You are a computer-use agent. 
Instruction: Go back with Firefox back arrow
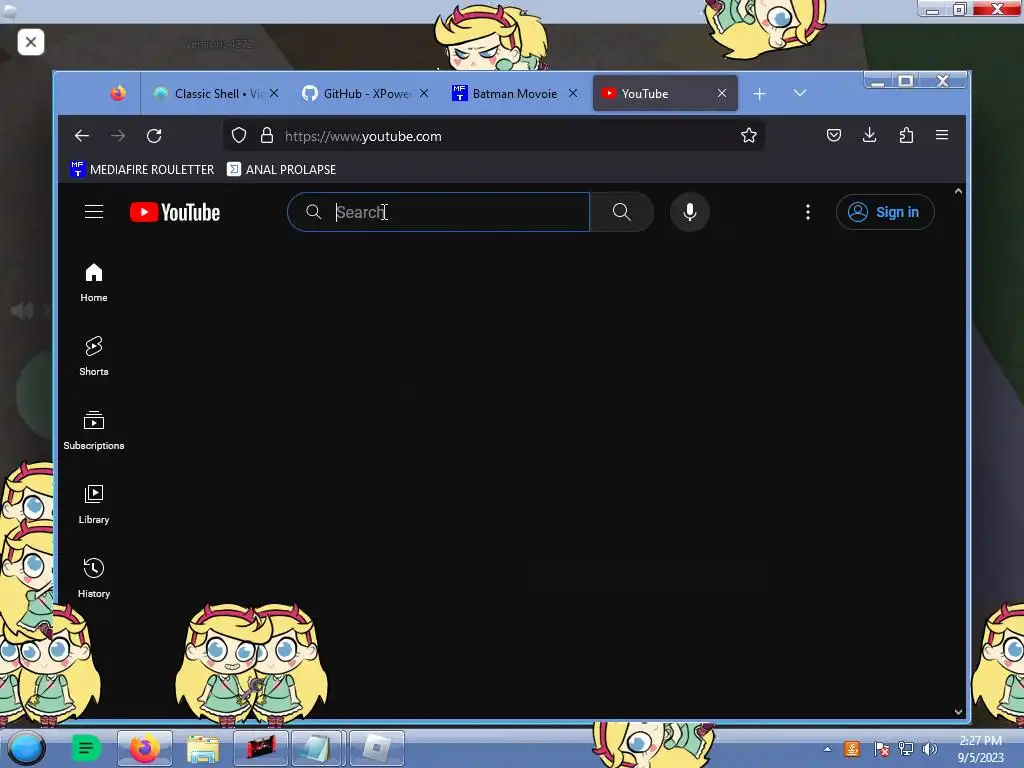tap(82, 136)
